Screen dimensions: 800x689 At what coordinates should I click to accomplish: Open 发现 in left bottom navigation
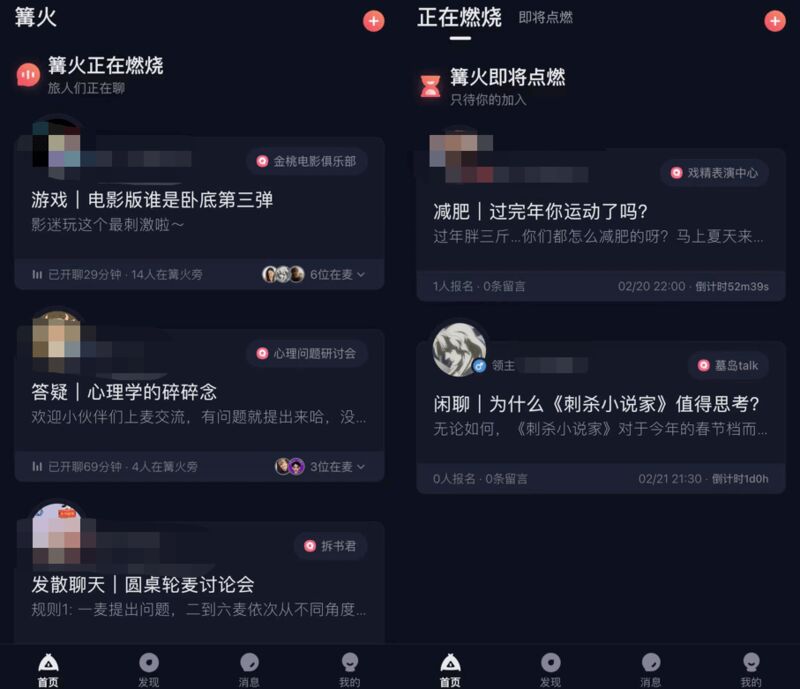[148, 670]
